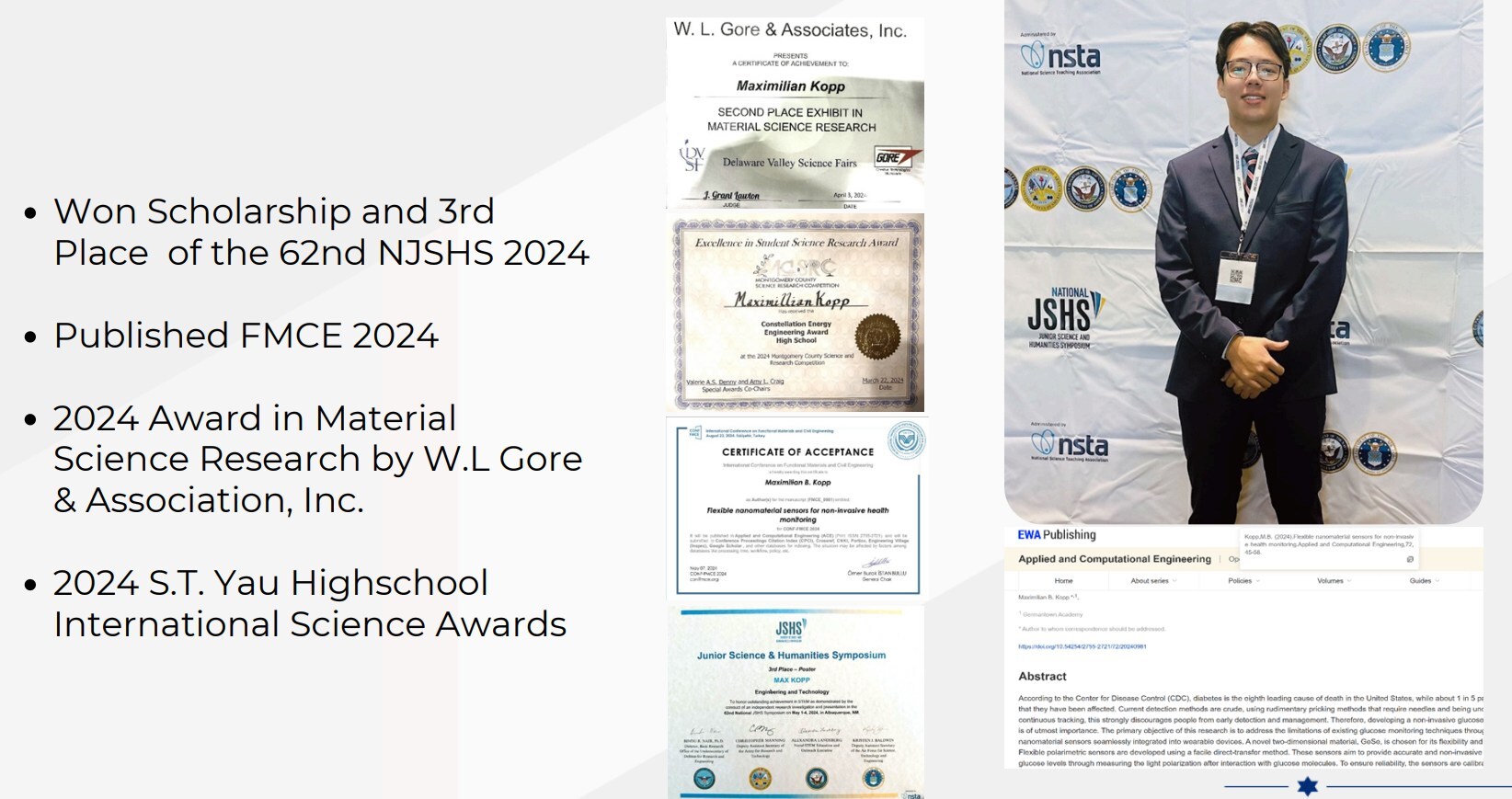The width and height of the screenshot is (1512, 799).
Task: Click the 'Published FMCE 2024' bullet text
Action: pyautogui.click(x=246, y=336)
